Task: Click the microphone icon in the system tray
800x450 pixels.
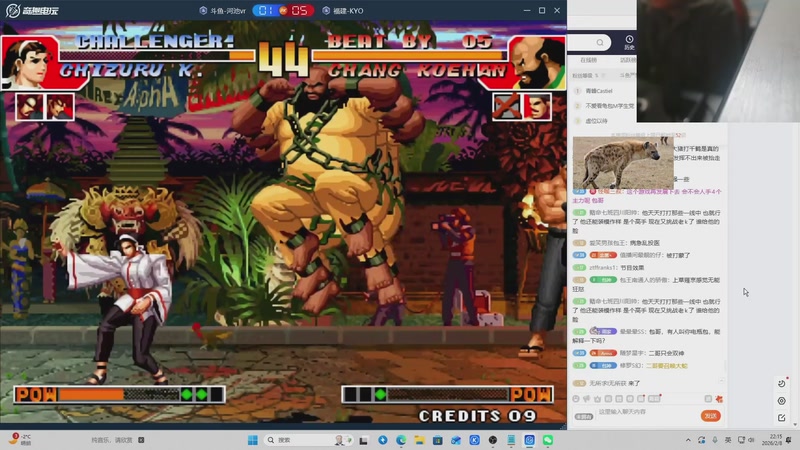Action: coord(715,440)
